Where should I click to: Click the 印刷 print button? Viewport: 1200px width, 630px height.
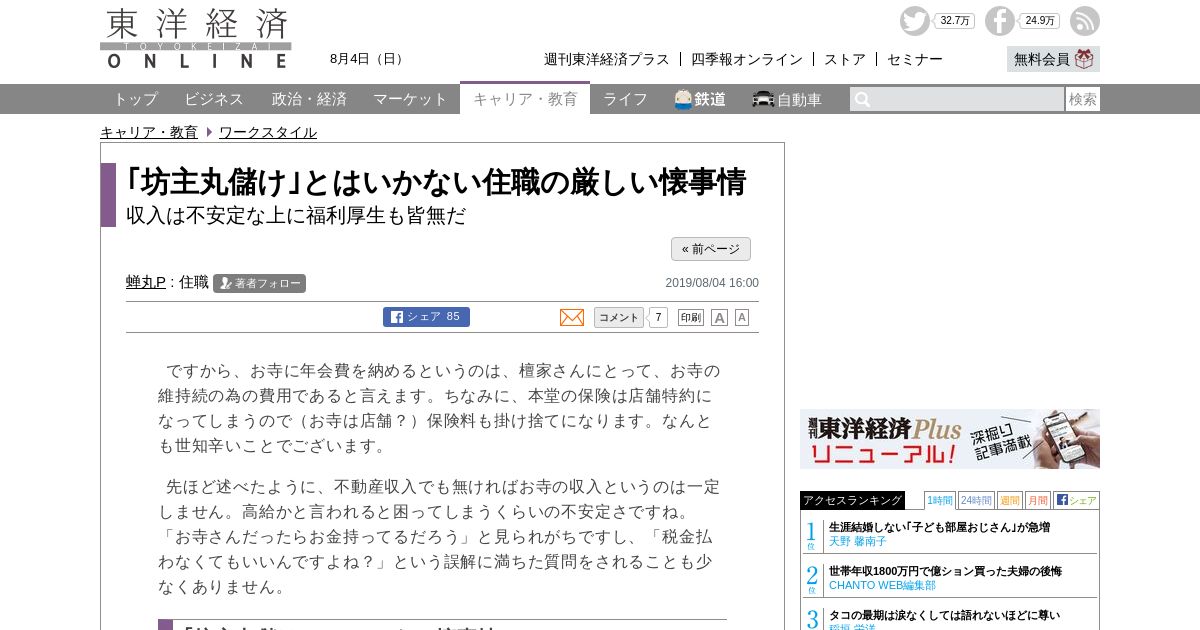coord(691,317)
